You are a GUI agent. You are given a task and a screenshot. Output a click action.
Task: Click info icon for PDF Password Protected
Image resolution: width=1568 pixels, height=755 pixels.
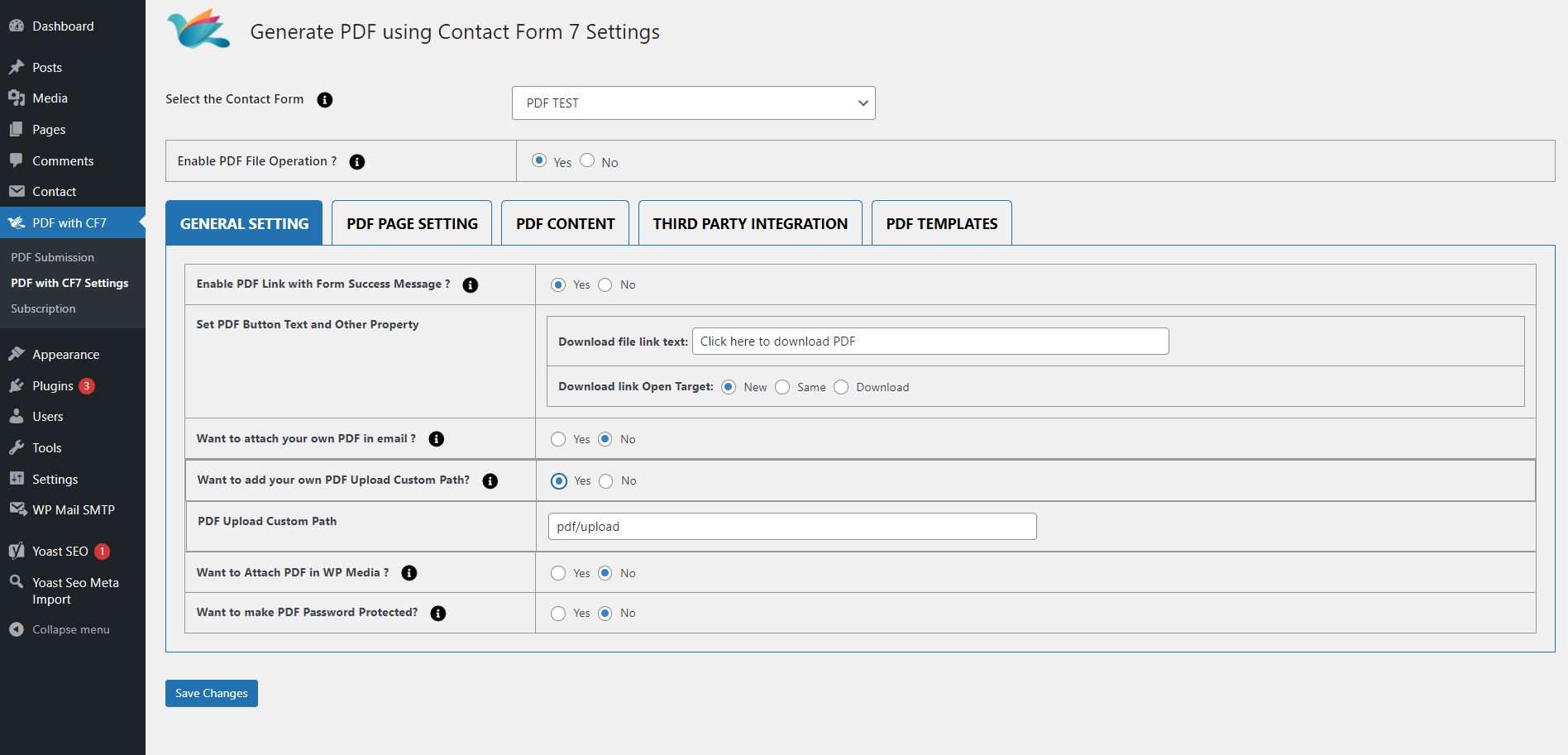(438, 614)
